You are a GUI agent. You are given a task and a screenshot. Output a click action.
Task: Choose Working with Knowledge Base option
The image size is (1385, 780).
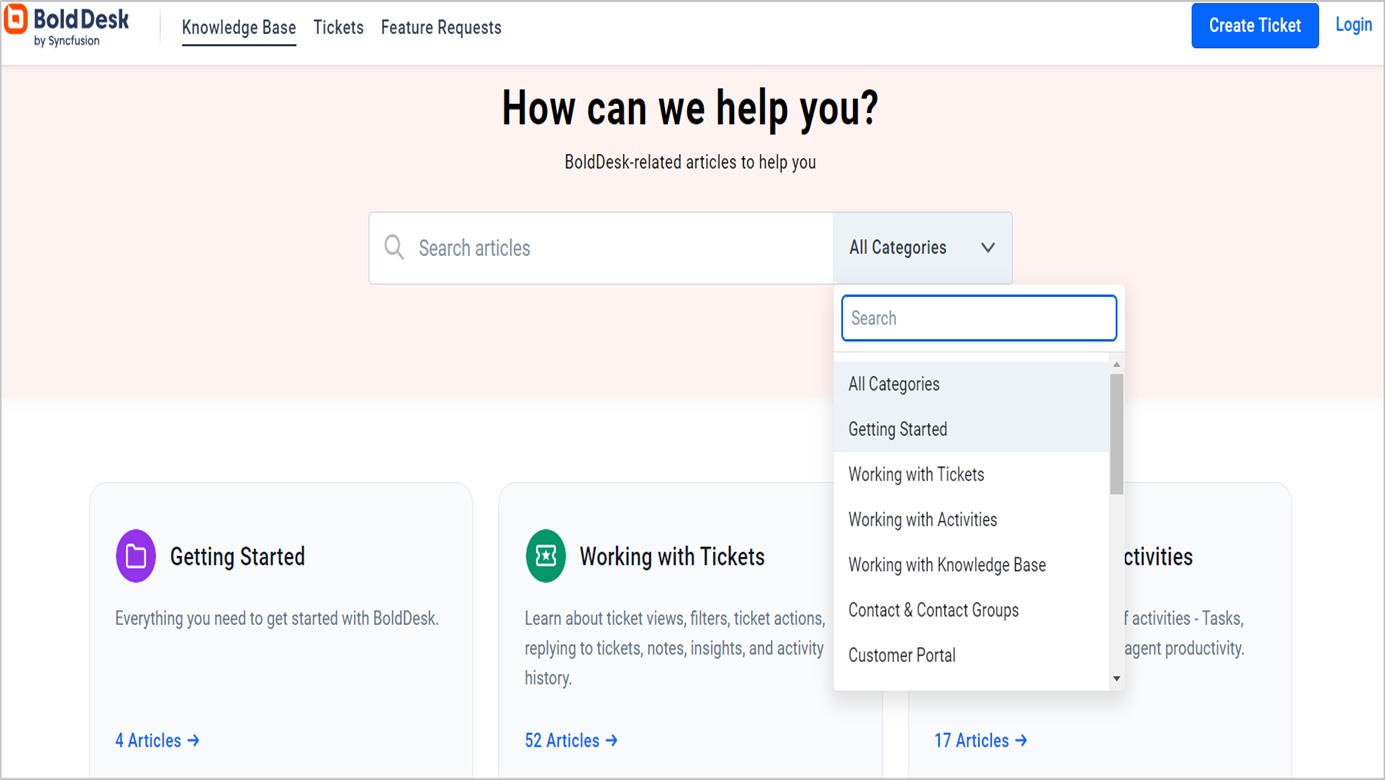click(x=972, y=565)
